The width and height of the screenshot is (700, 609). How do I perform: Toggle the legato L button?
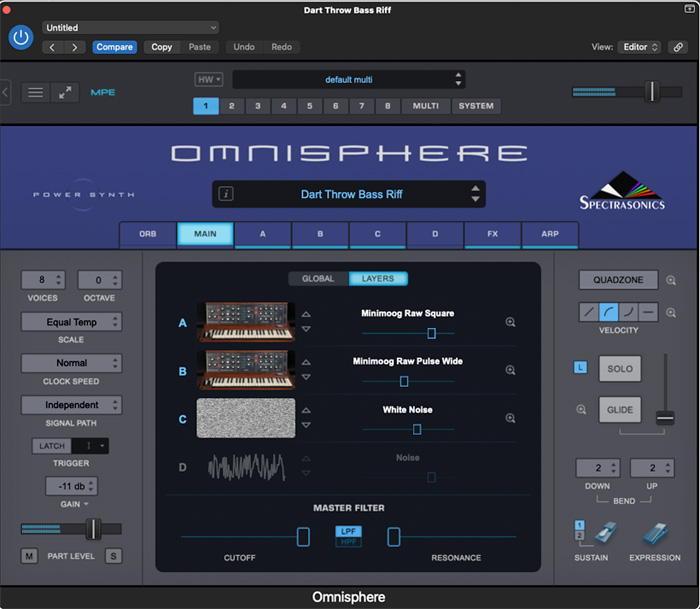tap(580, 367)
